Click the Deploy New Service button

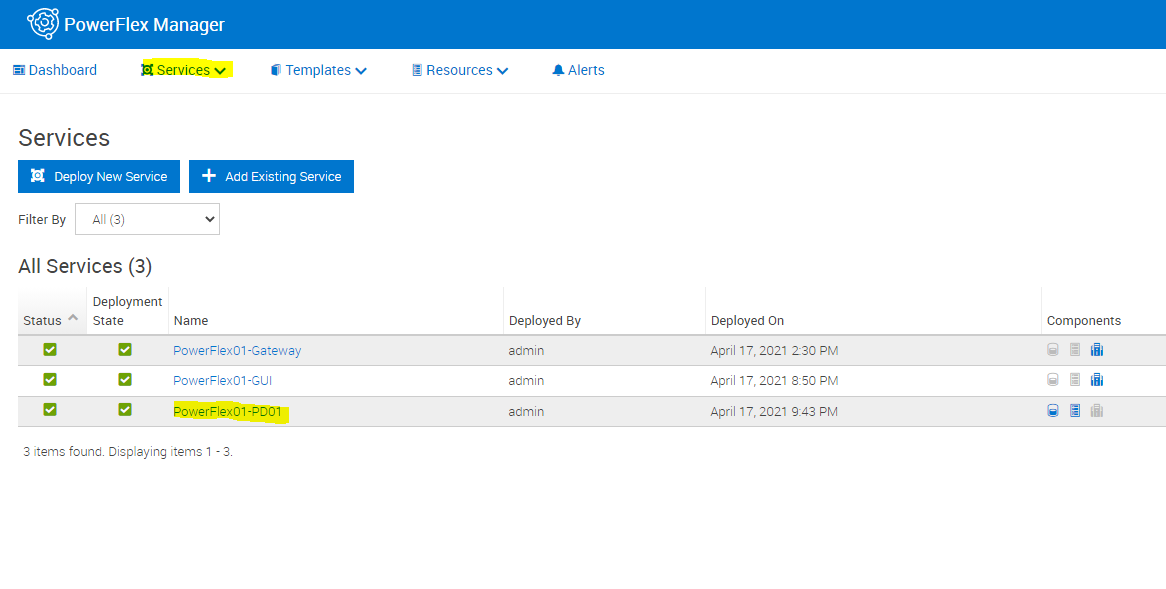coord(98,176)
